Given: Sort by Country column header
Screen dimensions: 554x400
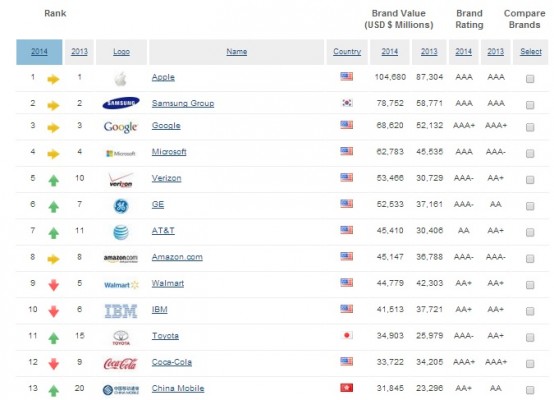Looking at the screenshot, I should tap(347, 52).
